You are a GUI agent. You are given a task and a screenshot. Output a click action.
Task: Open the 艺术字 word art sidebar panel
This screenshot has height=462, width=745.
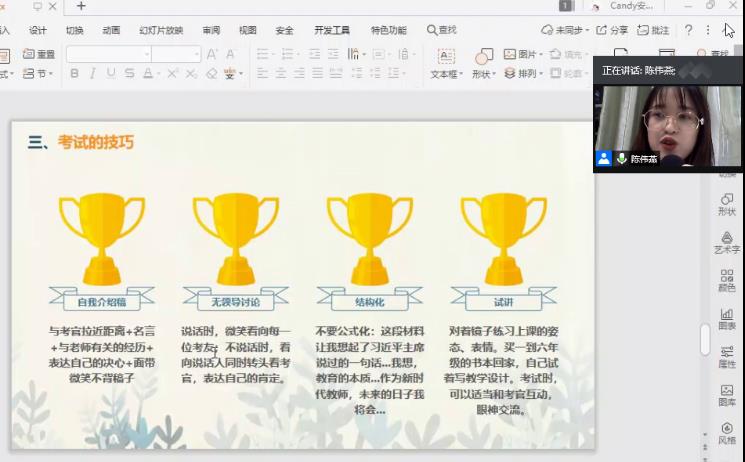pos(727,242)
